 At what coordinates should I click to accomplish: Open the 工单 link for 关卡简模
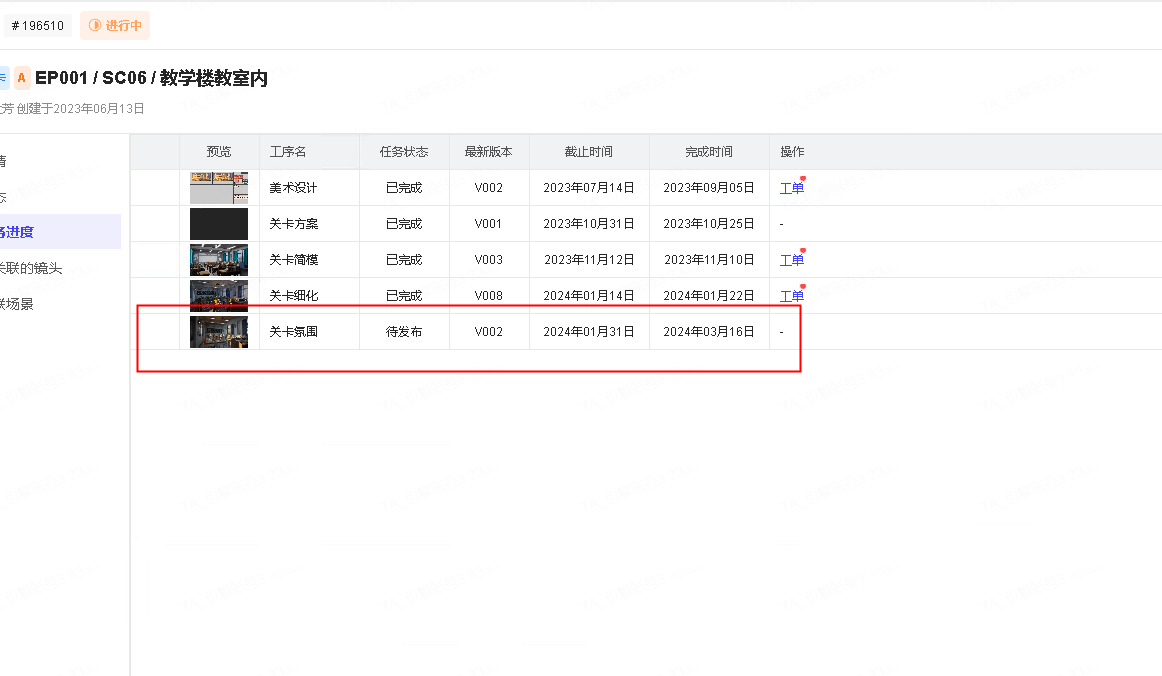[791, 260]
